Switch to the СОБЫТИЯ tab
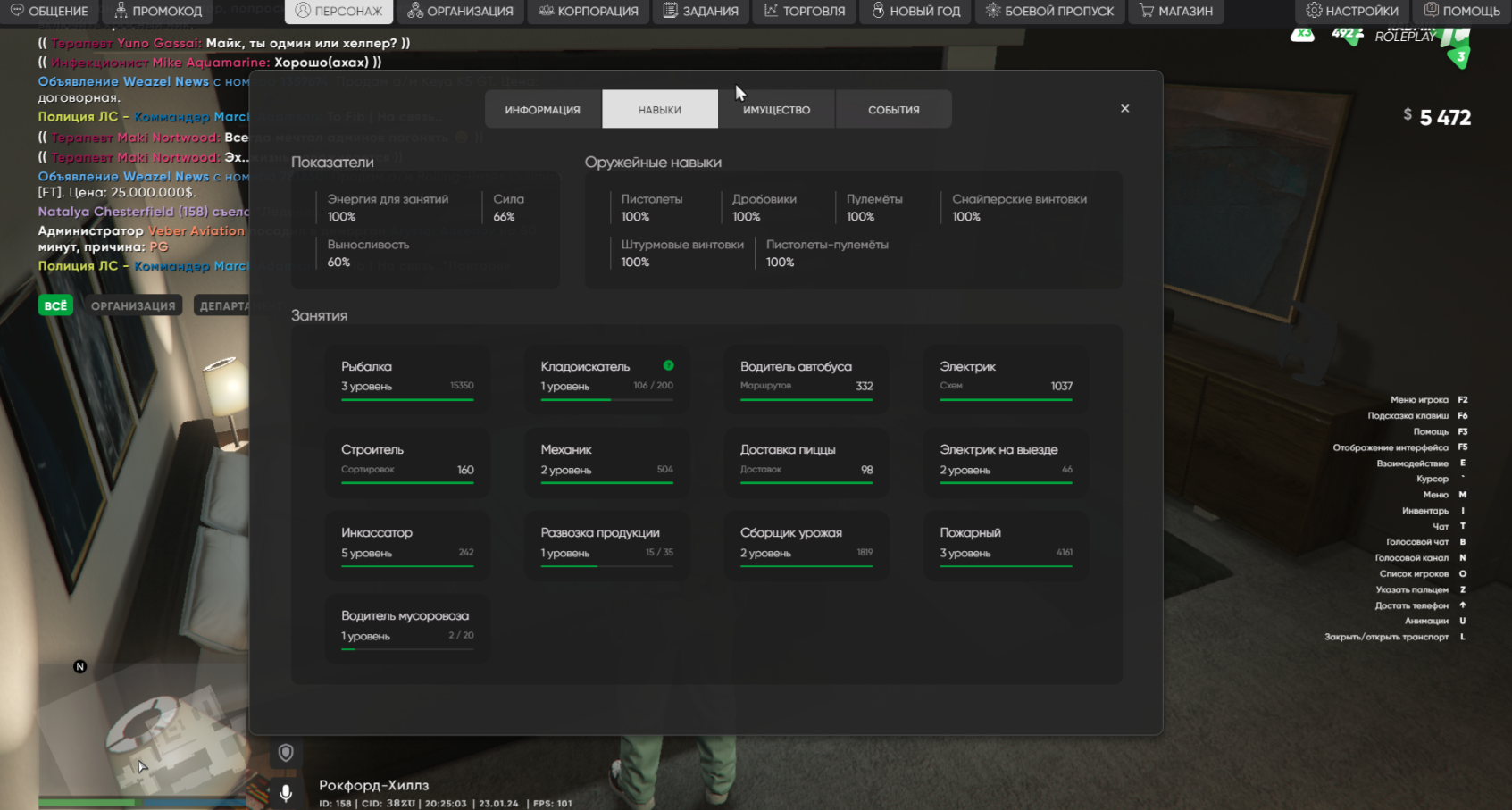This screenshot has width=1512, height=810. point(894,109)
